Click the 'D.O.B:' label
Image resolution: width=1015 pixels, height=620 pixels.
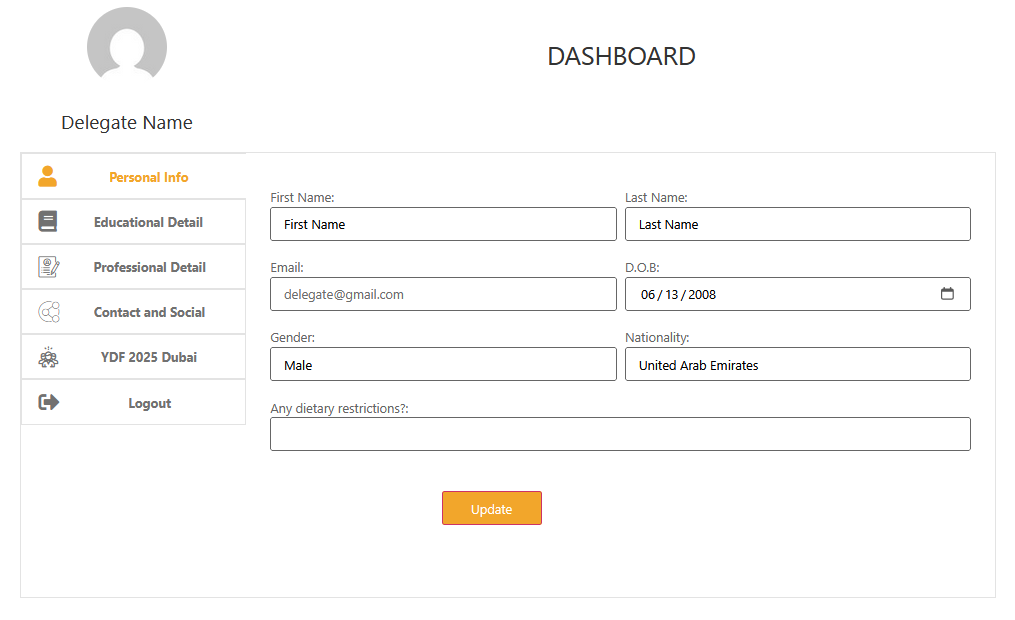coord(642,267)
